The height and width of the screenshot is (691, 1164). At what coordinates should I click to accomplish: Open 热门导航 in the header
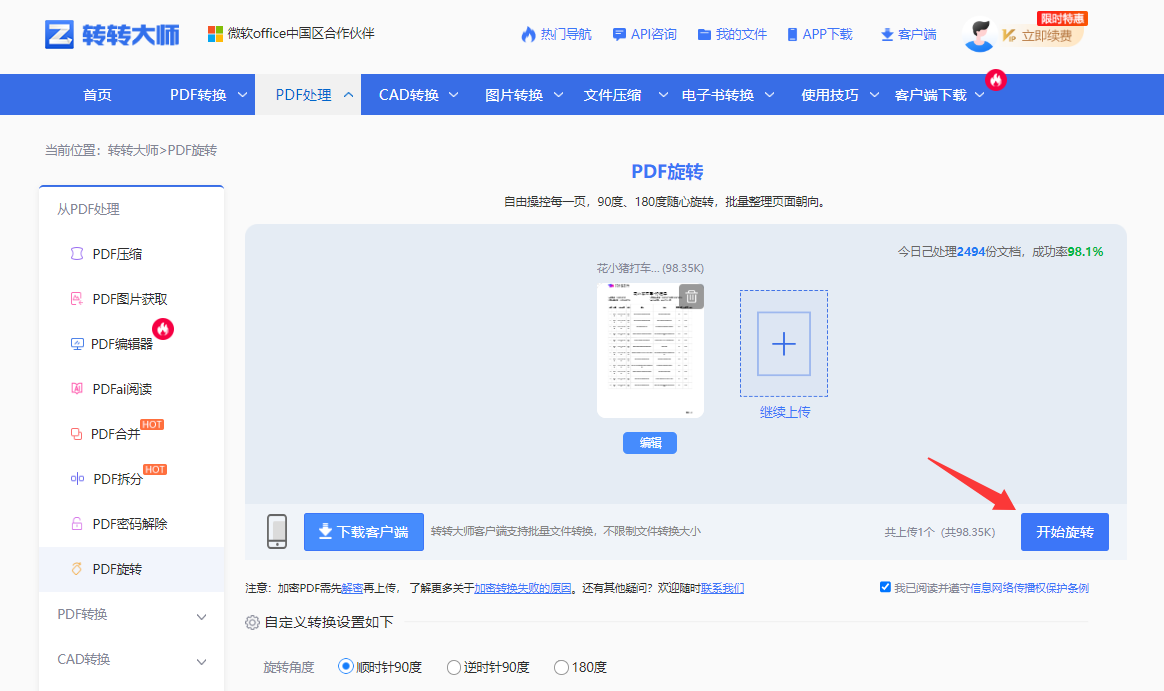pos(566,35)
